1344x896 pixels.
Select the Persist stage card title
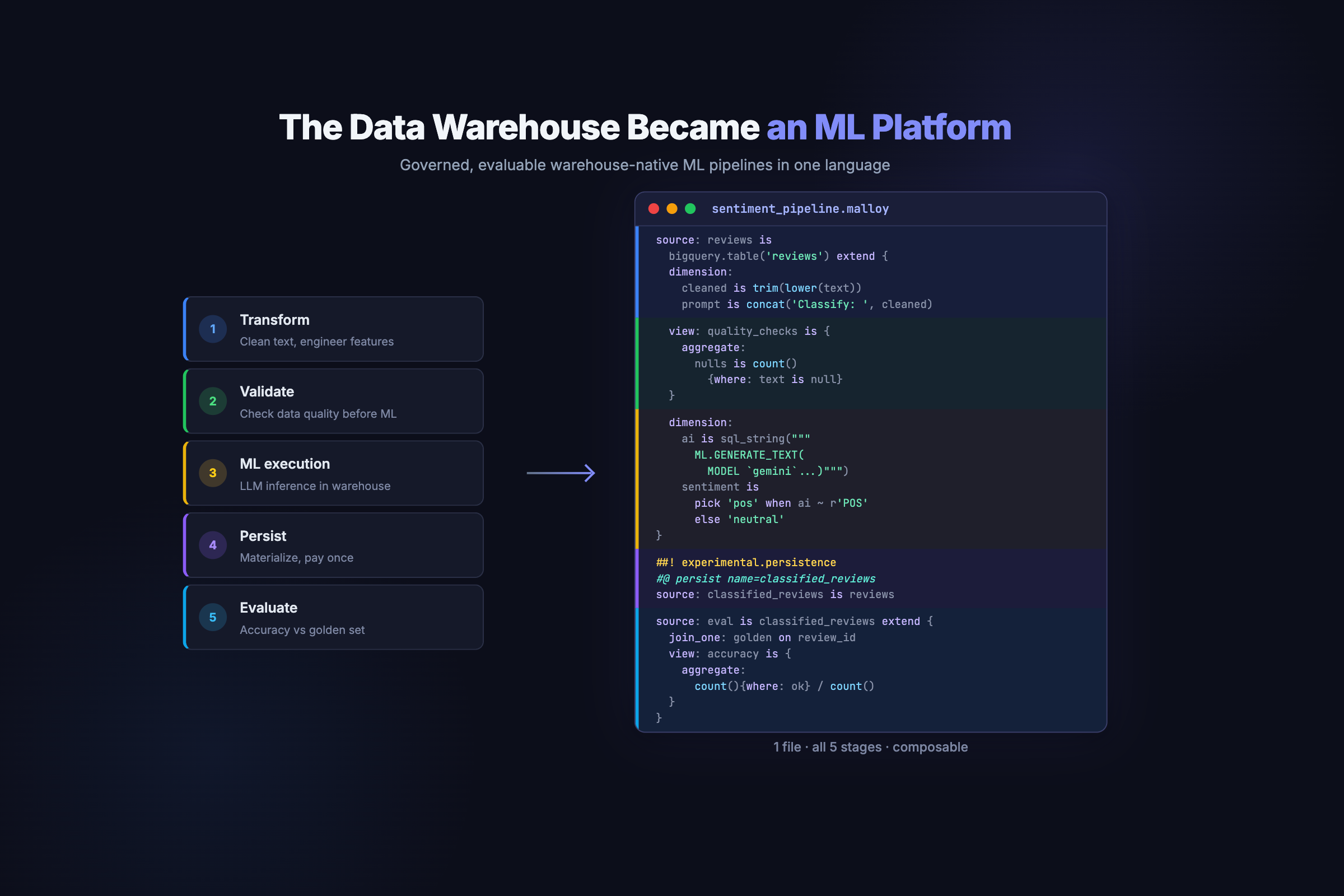click(x=263, y=536)
